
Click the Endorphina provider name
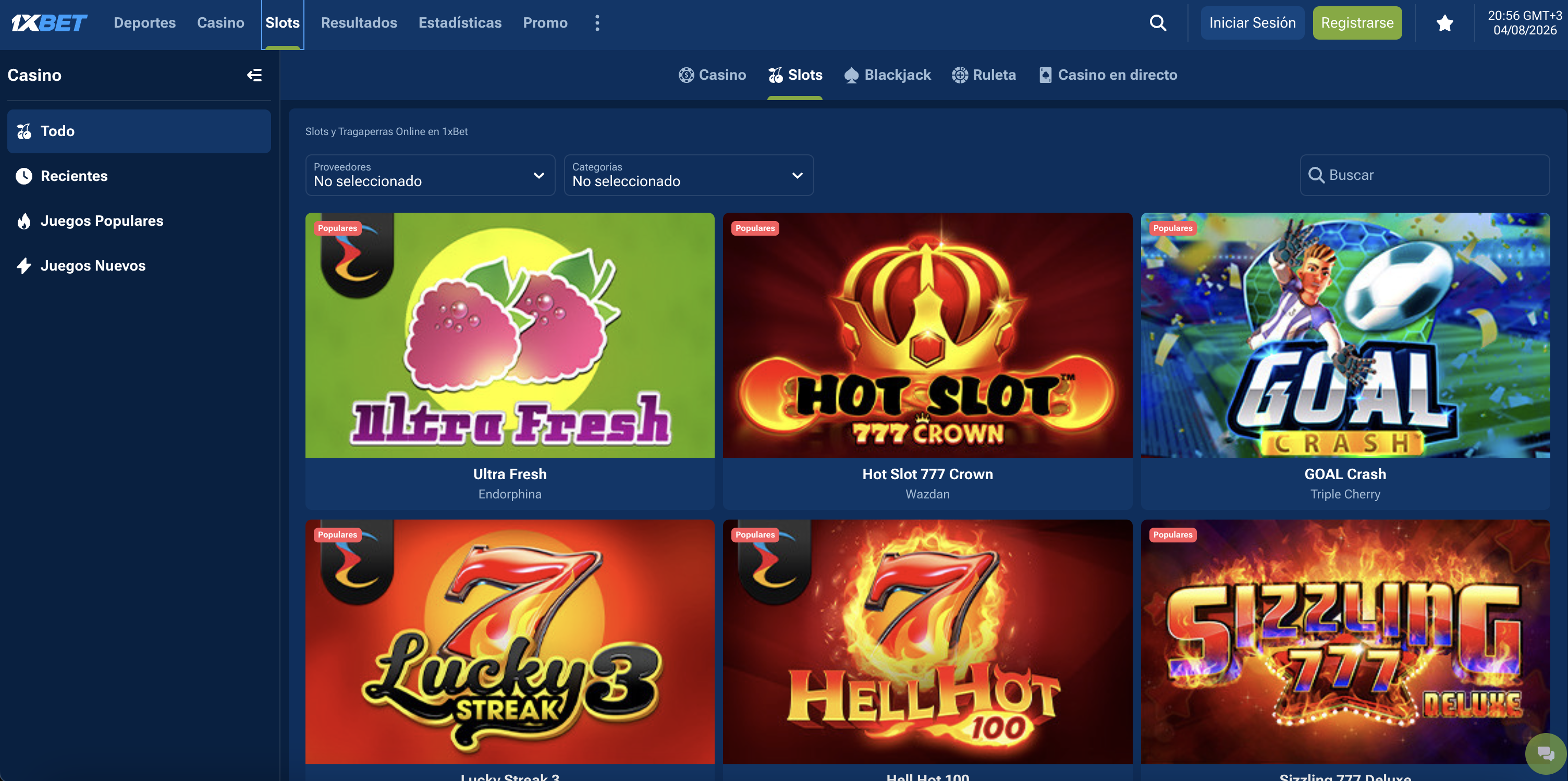tap(509, 494)
